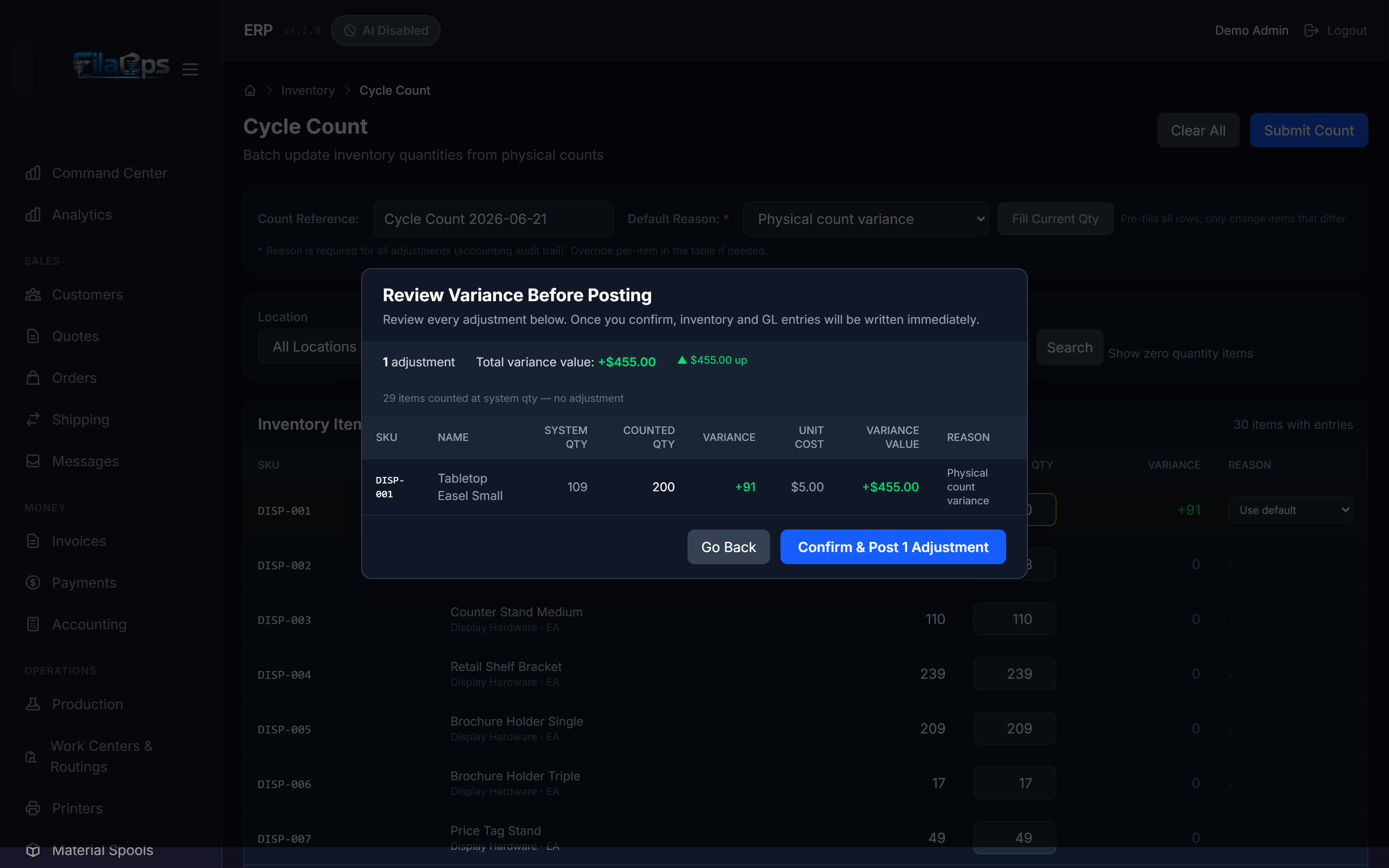Click the Work Centers icon
1389x868 pixels.
tap(32, 756)
